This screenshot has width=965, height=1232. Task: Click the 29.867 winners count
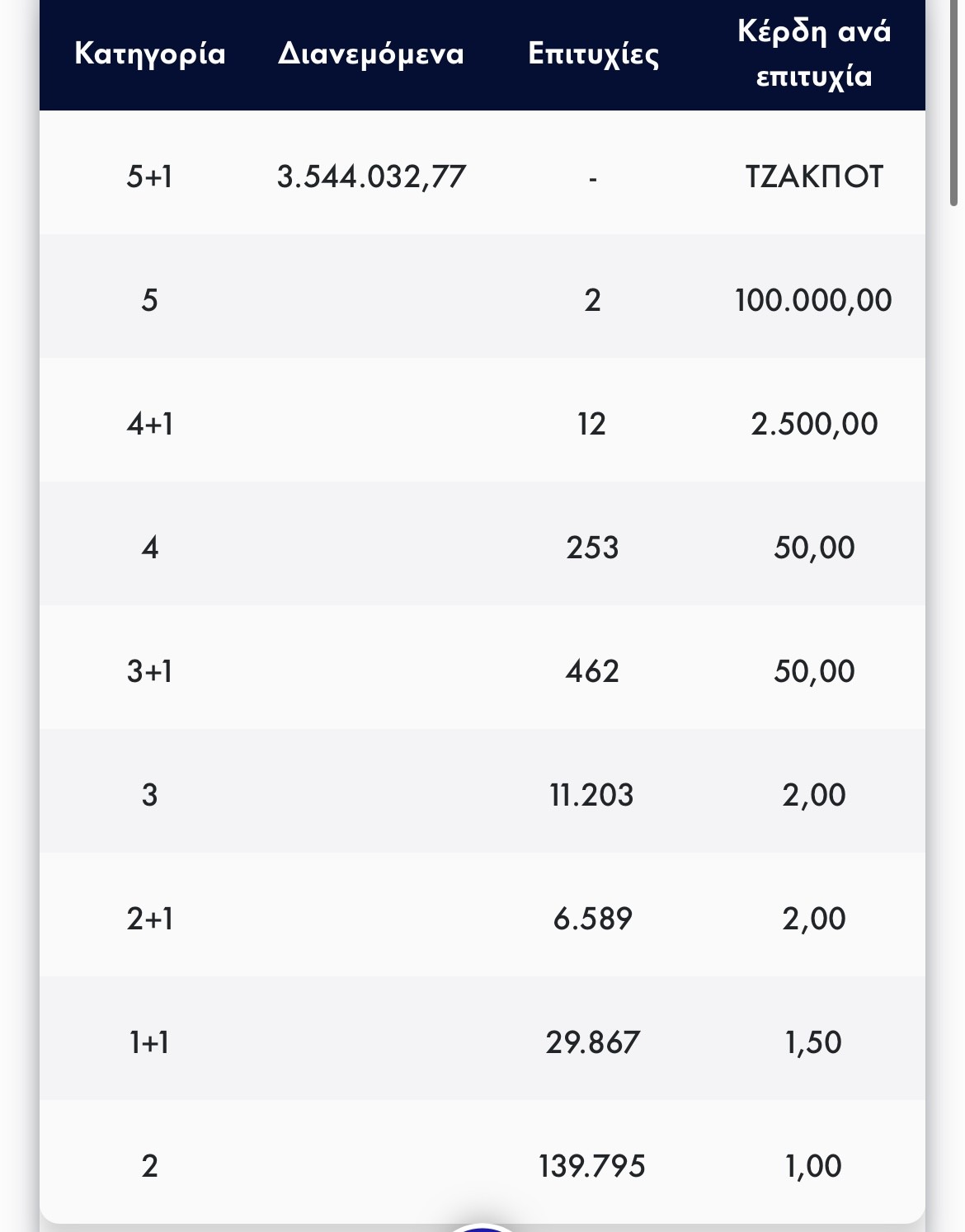(x=592, y=1042)
